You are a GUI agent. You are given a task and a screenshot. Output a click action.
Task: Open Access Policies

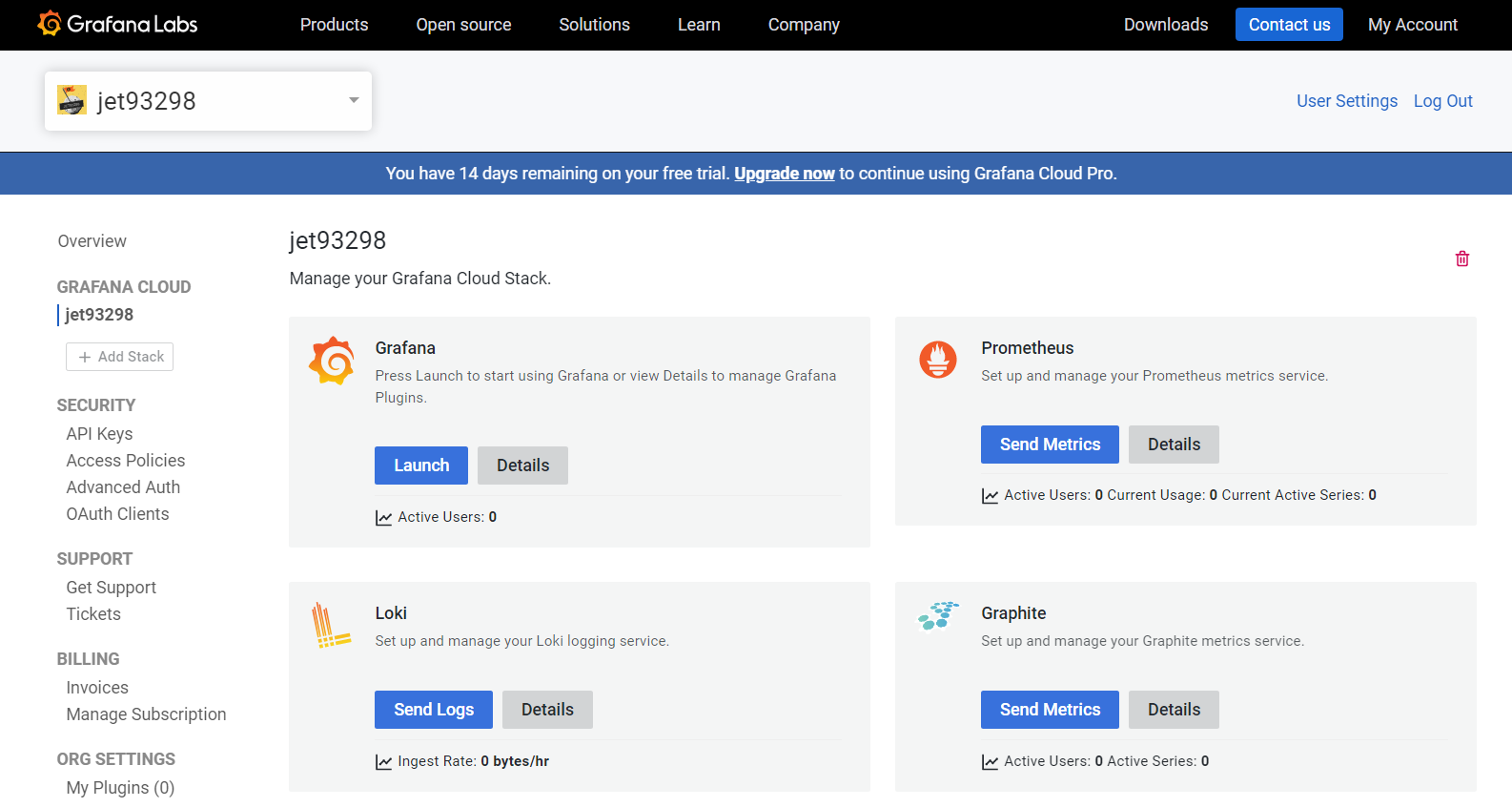(126, 461)
